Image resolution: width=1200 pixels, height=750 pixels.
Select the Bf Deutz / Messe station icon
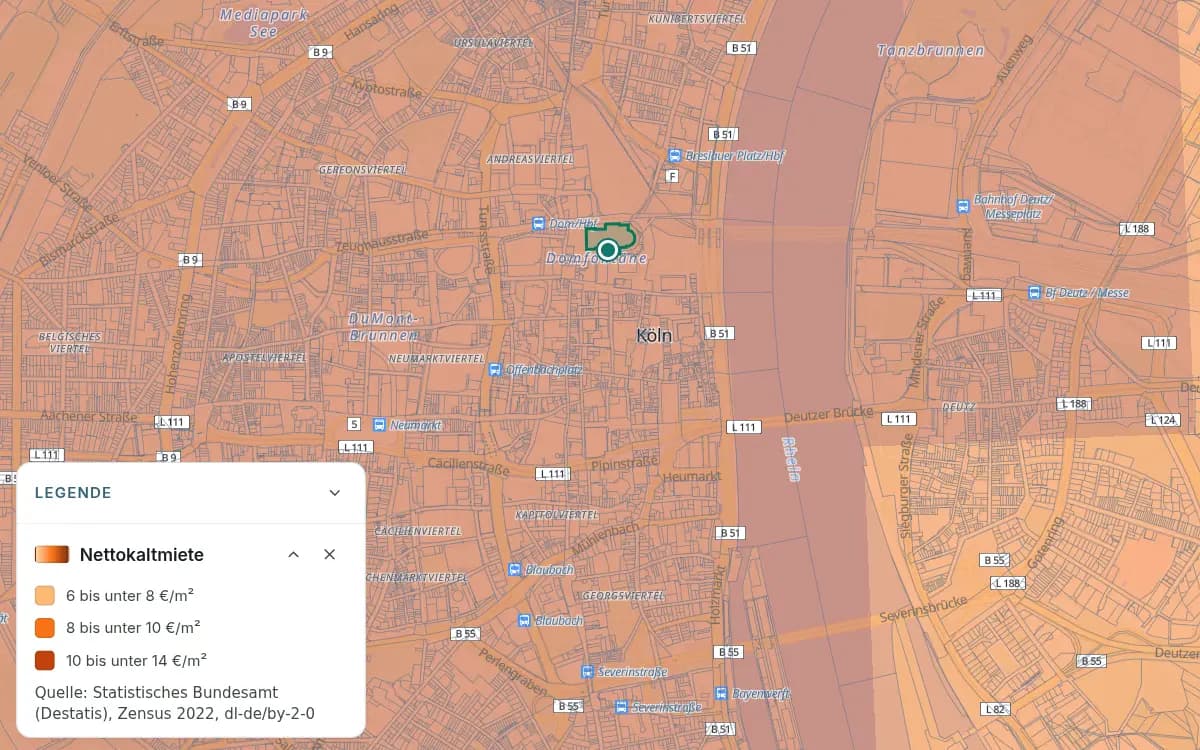click(1035, 292)
